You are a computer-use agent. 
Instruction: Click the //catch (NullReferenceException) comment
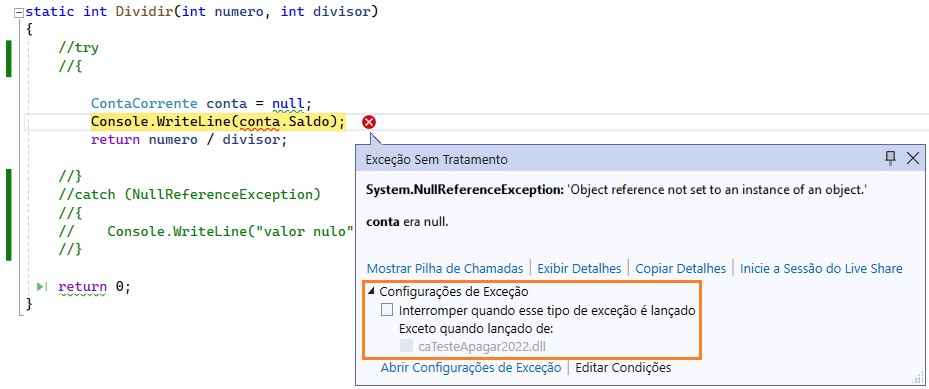point(189,194)
